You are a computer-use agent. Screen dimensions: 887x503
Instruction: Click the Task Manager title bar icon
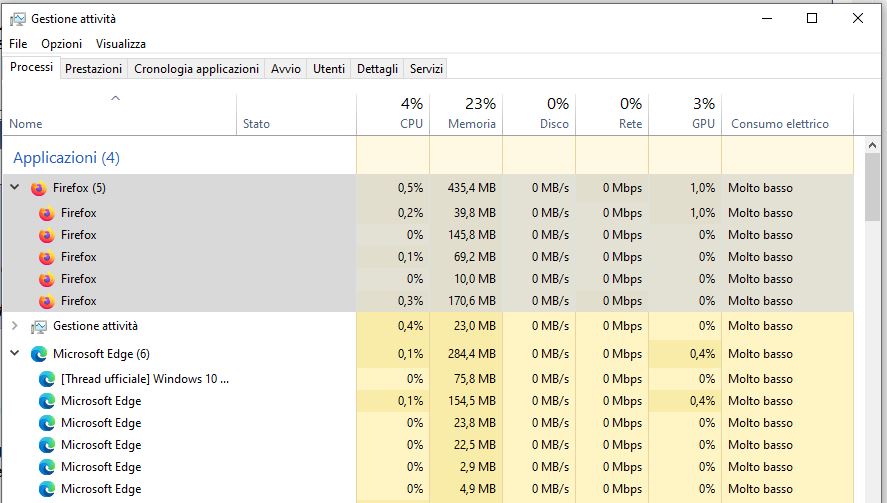18,19
